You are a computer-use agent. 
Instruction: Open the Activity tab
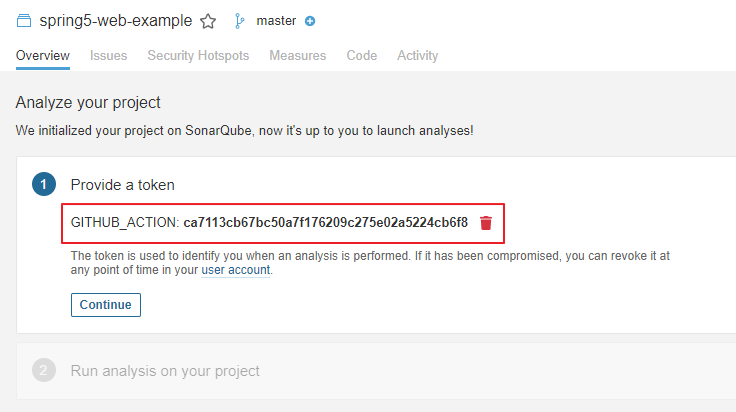pyautogui.click(x=417, y=56)
